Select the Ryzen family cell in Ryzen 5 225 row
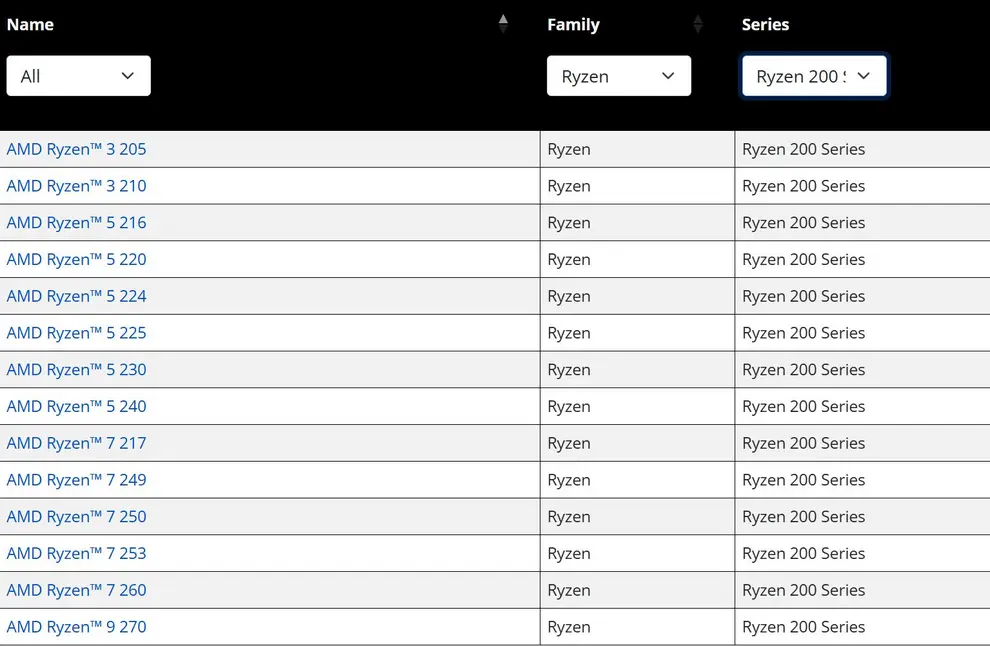The width and height of the screenshot is (990, 646). 638,333
